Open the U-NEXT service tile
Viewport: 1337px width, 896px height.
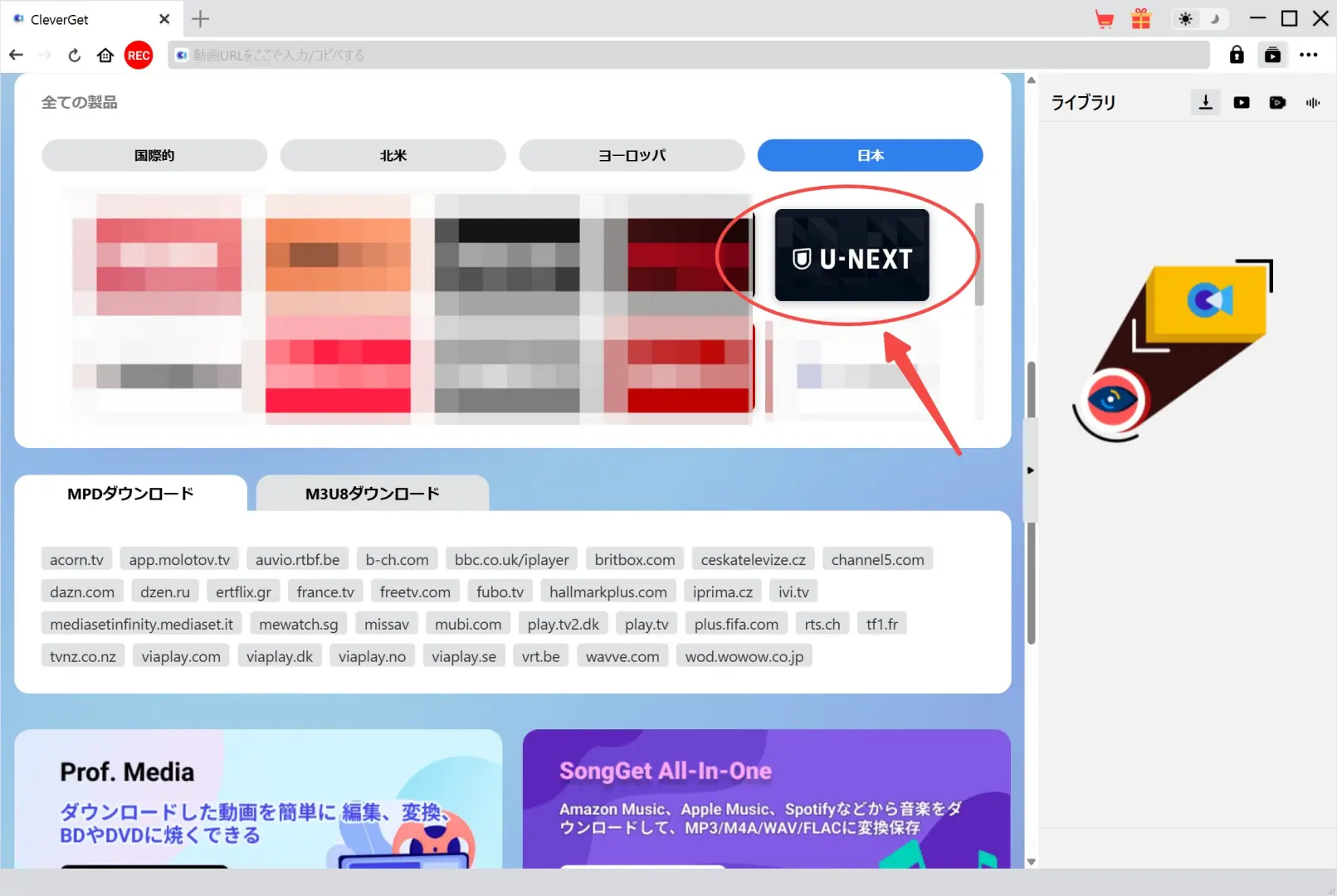coord(851,255)
